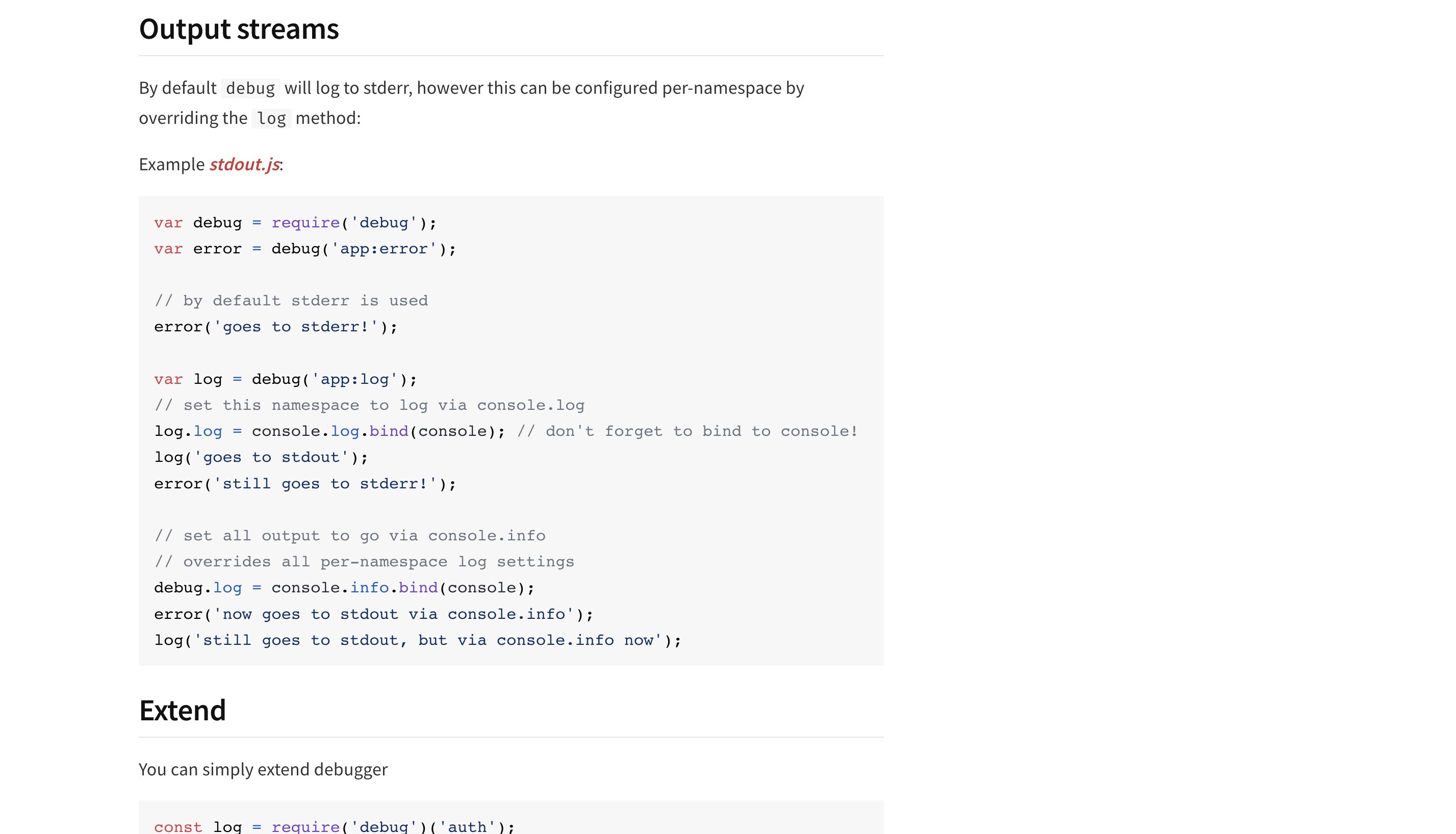Click the inline log code word
1456x834 pixels.
point(271,119)
